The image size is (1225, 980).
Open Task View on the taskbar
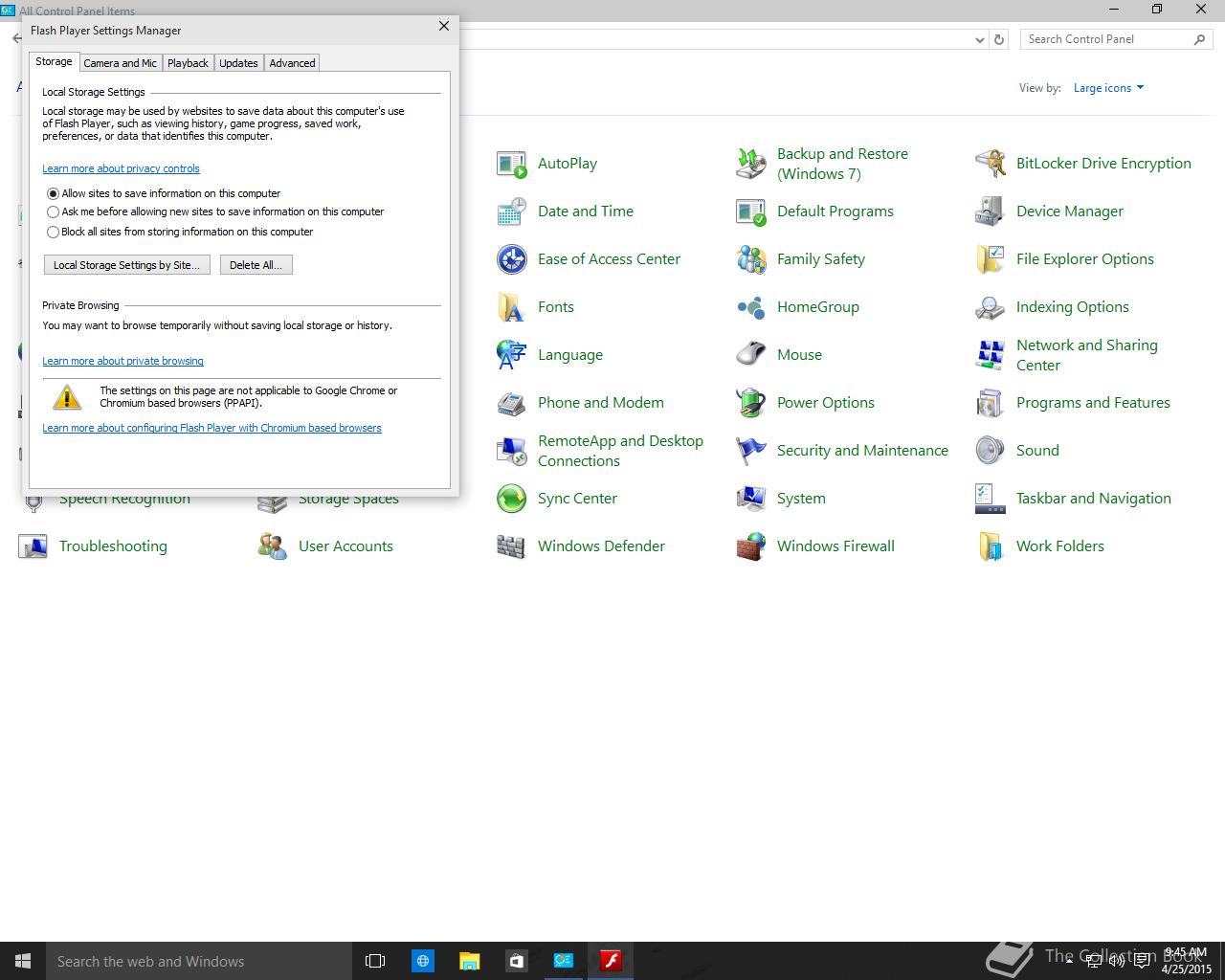coord(375,961)
